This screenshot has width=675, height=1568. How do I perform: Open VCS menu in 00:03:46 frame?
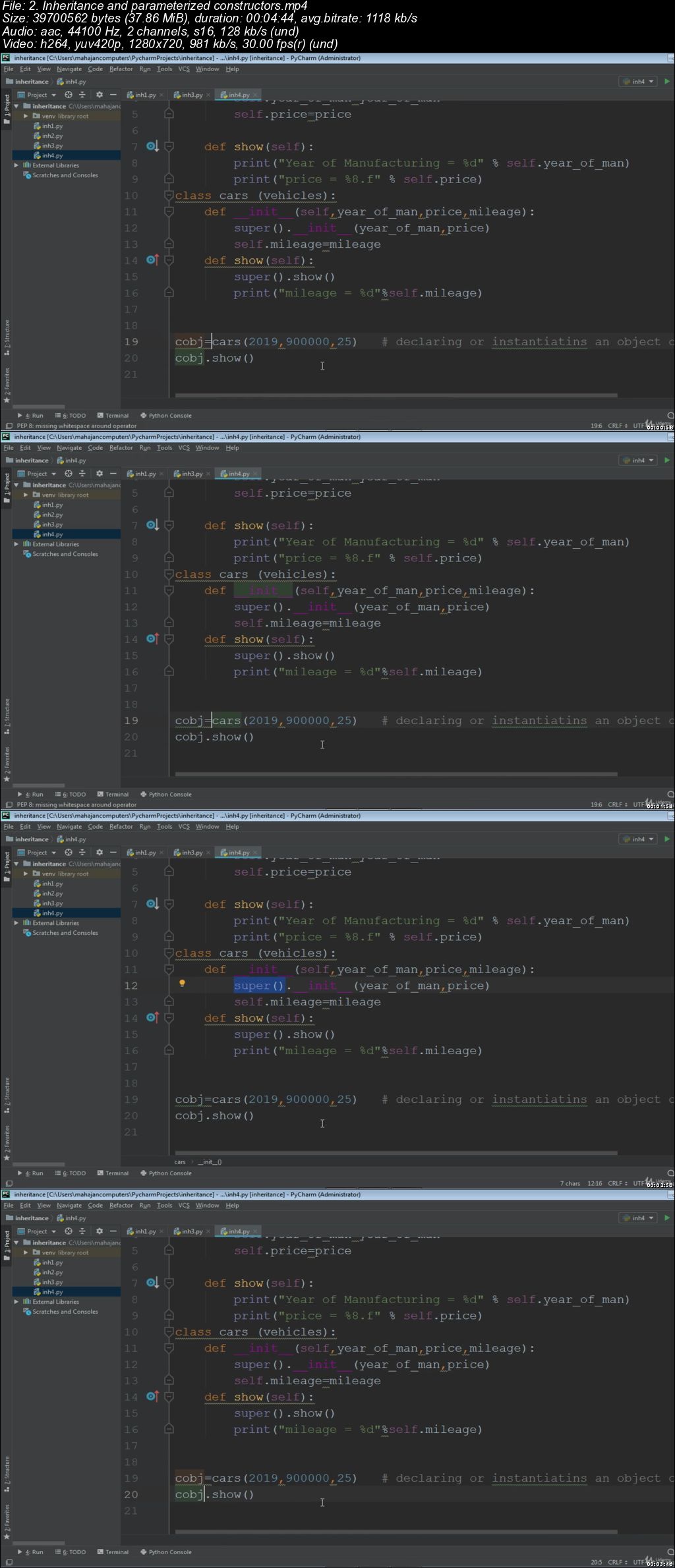coord(184,1206)
